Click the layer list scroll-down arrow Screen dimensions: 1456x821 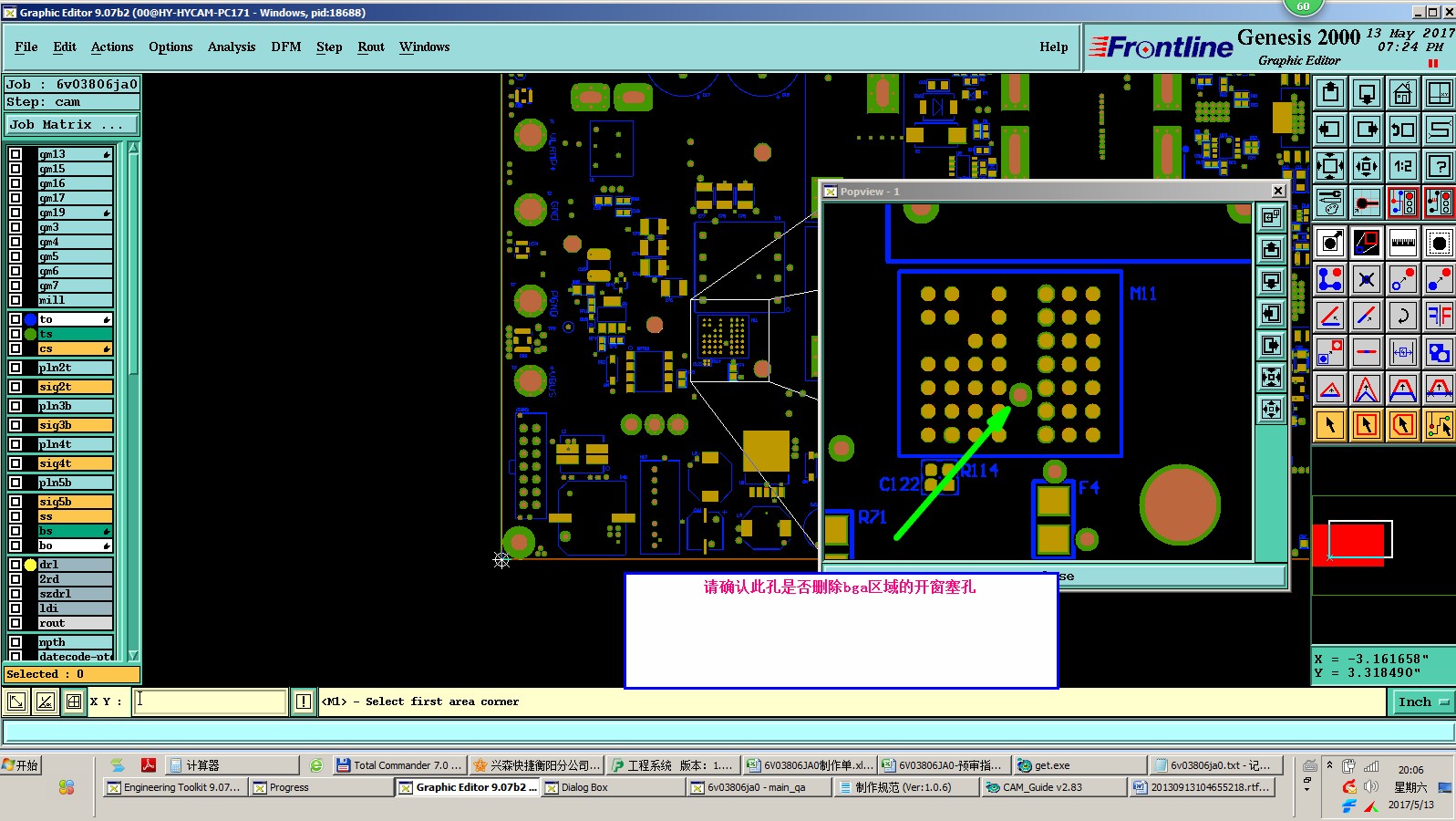click(x=133, y=655)
